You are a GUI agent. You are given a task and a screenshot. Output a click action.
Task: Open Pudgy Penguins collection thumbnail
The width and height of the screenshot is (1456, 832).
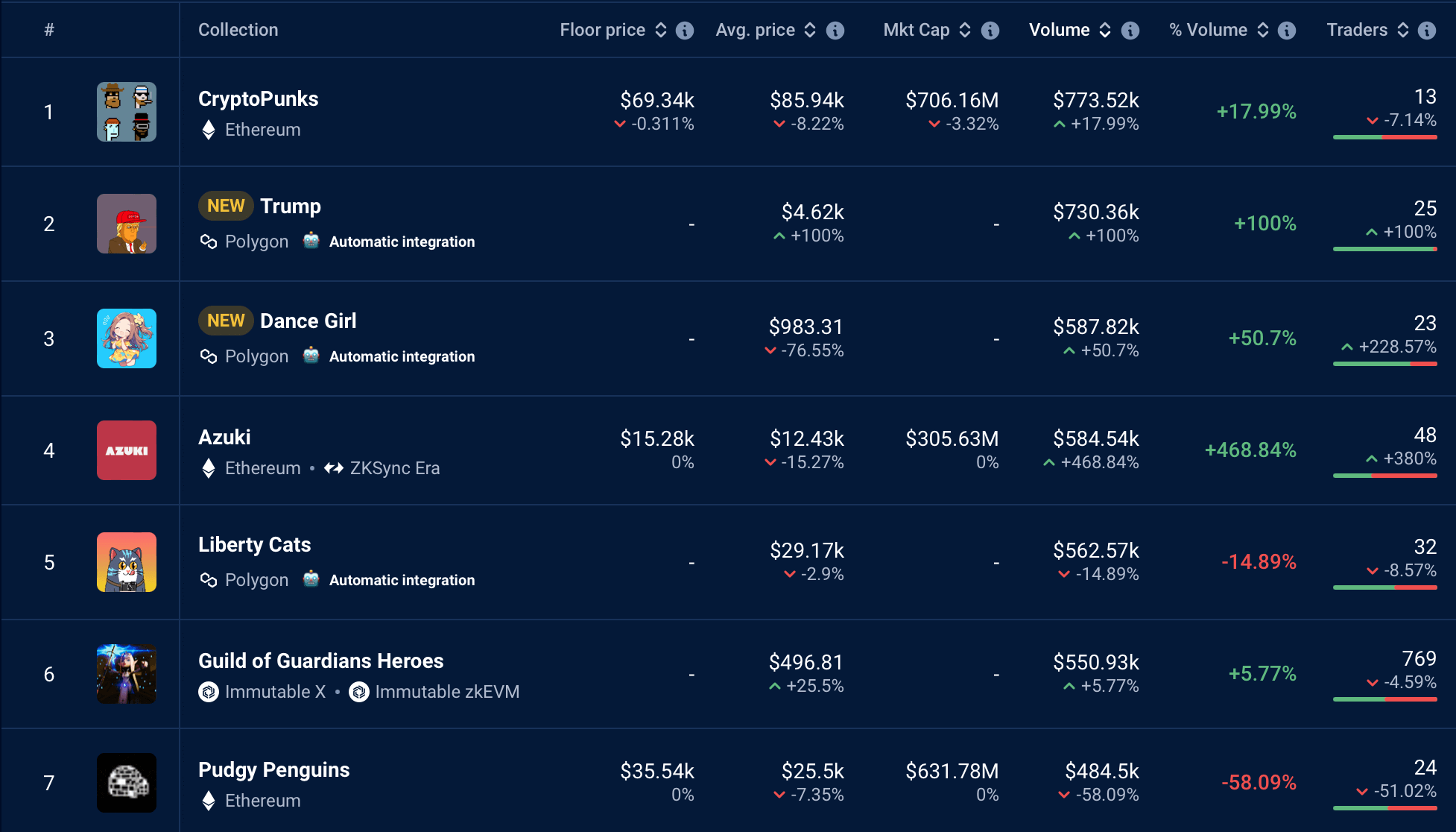point(127,783)
